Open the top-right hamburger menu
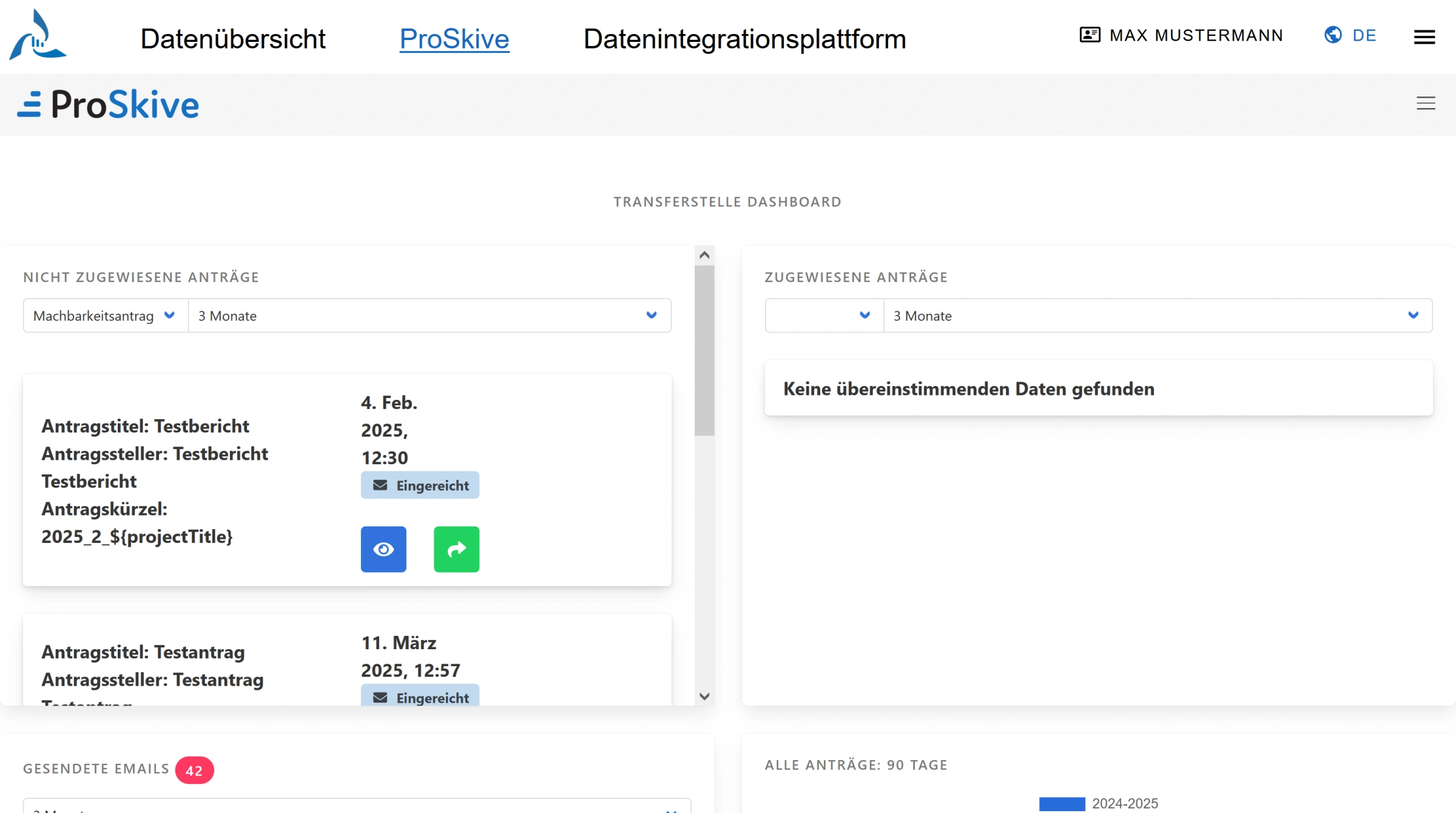 (1424, 38)
